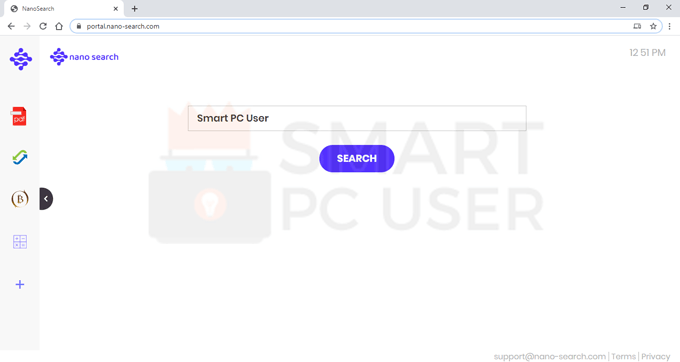
Task: Click the SEARCH button
Action: pyautogui.click(x=356, y=159)
